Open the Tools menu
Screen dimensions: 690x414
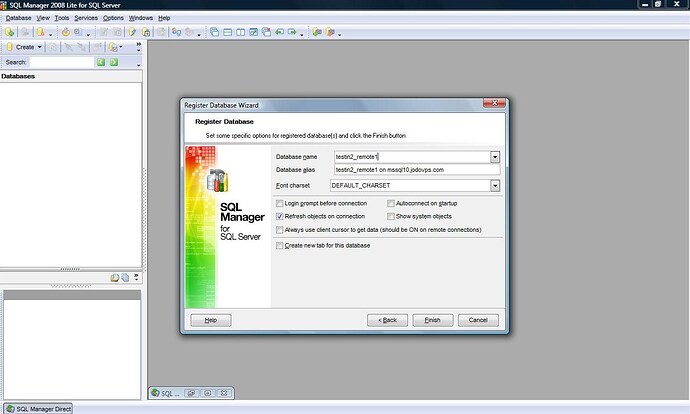[x=62, y=18]
